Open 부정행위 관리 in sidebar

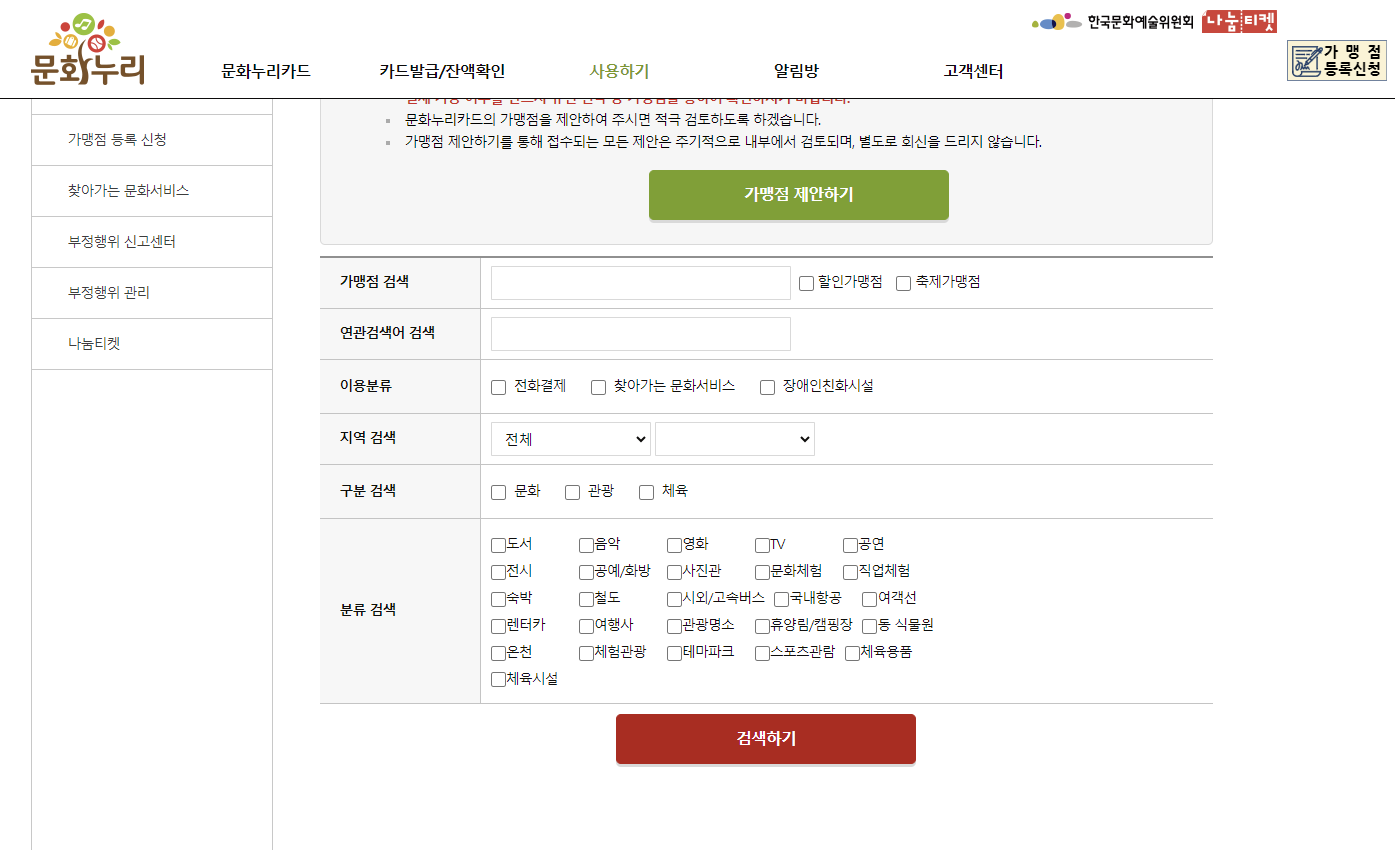(152, 293)
